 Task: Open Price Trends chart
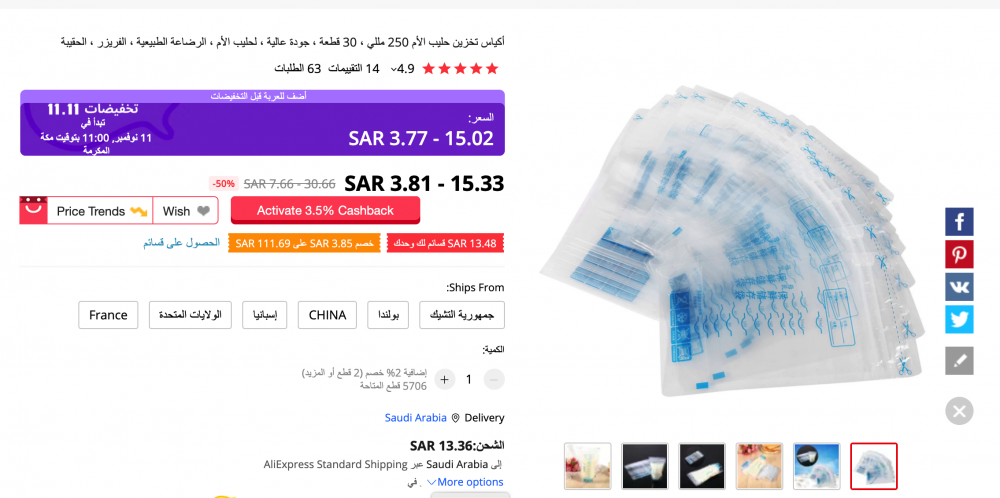click(101, 211)
